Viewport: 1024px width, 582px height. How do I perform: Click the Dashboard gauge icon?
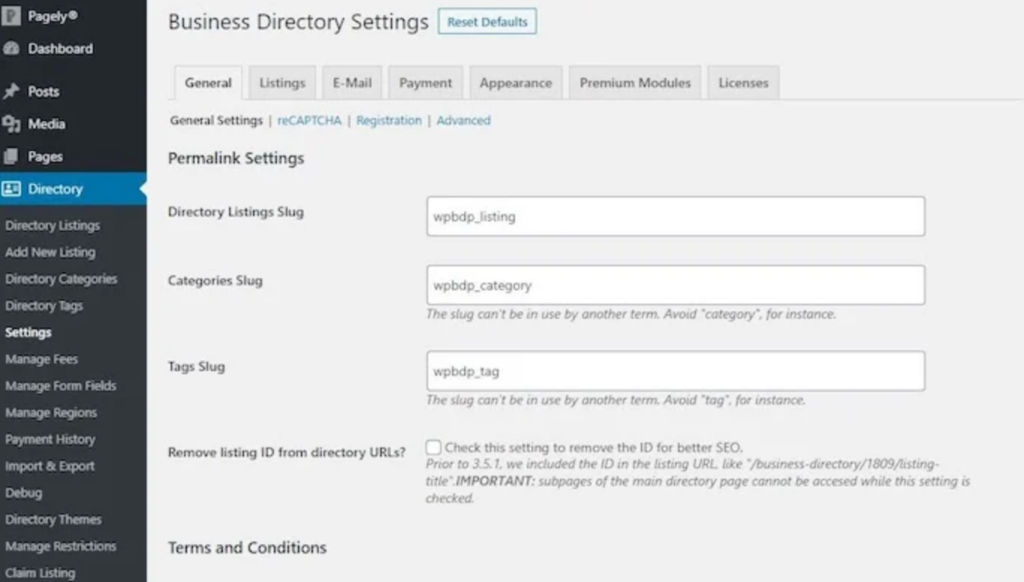point(11,49)
